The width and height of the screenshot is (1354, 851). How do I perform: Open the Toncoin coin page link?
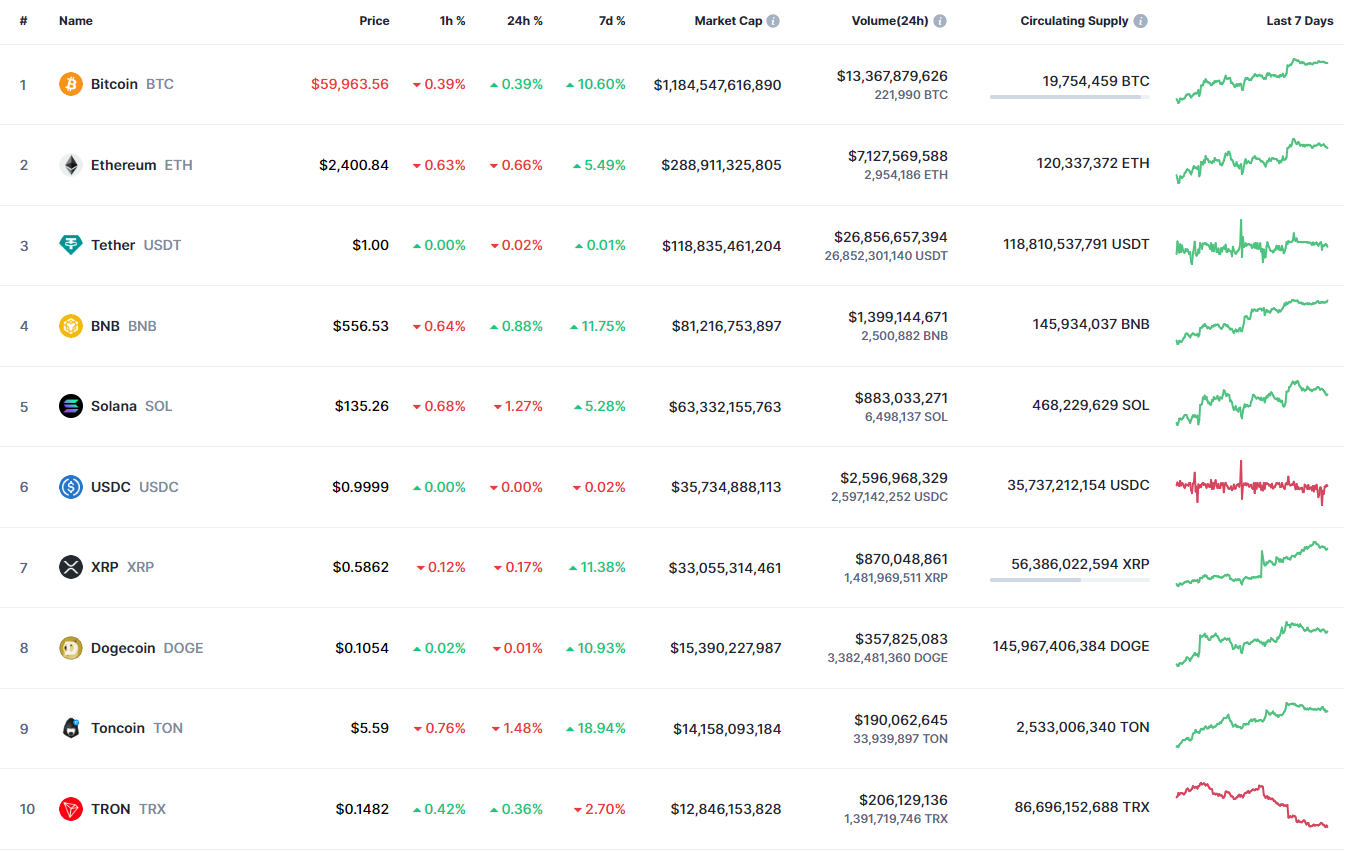click(118, 728)
